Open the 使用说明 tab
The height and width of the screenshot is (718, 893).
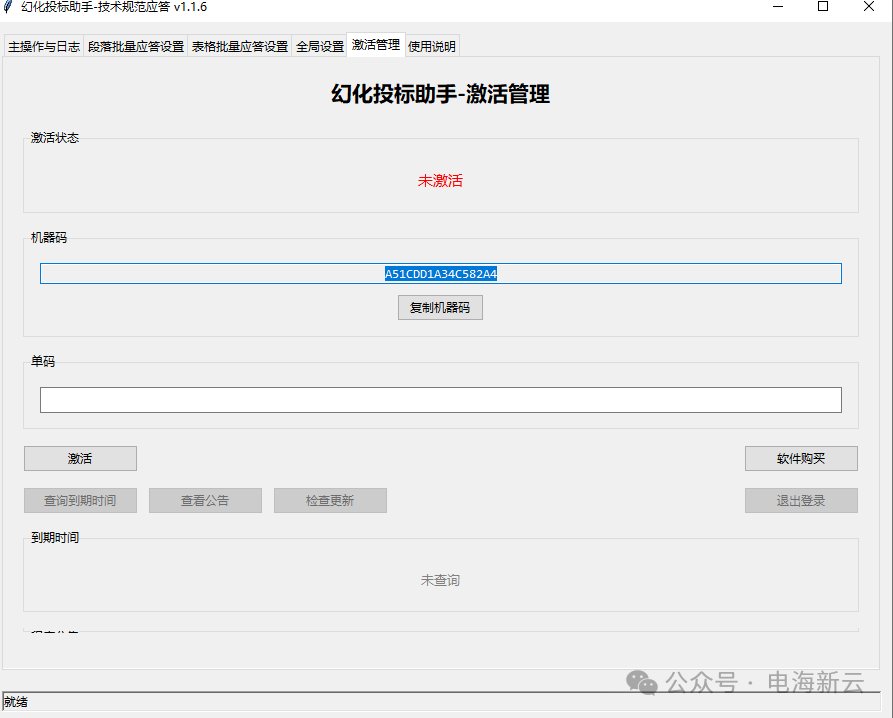pyautogui.click(x=431, y=45)
